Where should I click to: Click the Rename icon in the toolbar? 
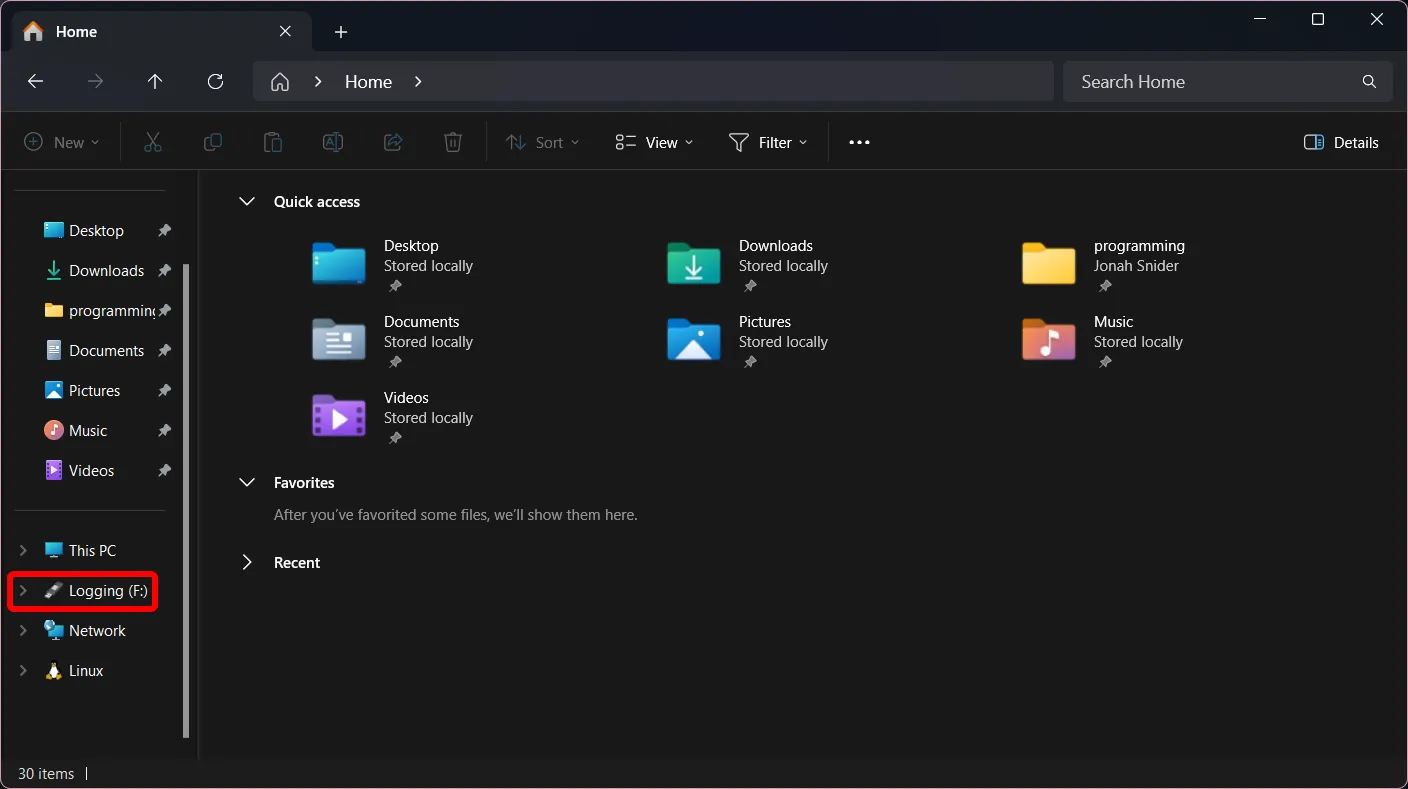[x=332, y=142]
